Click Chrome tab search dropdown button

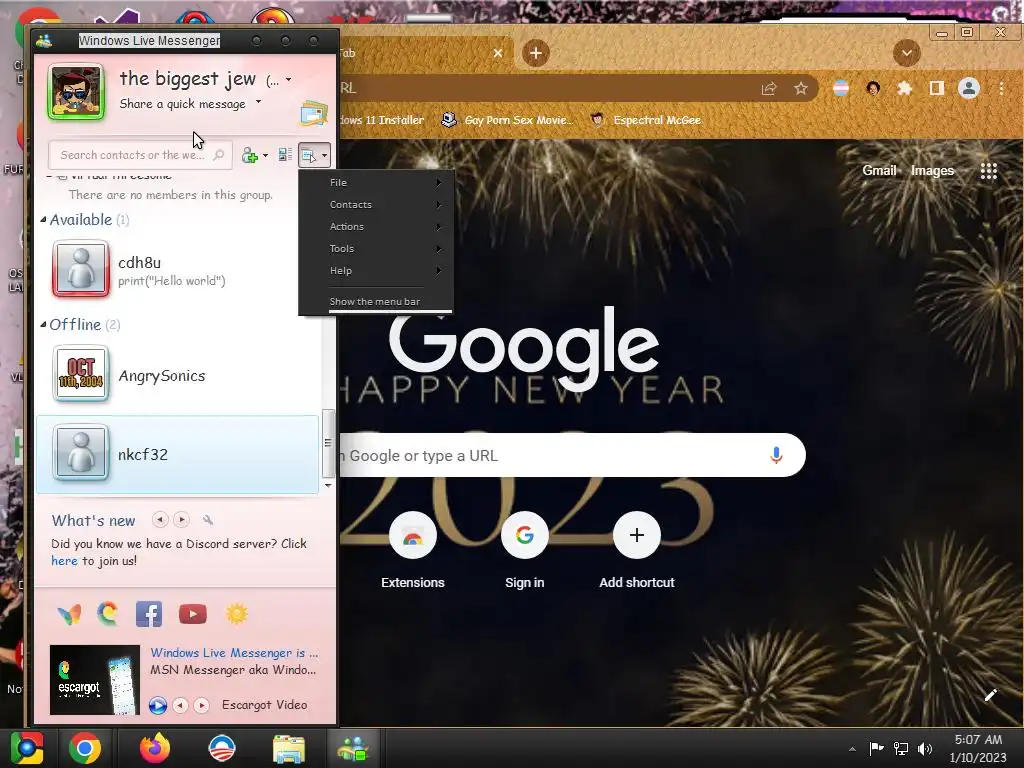[906, 53]
